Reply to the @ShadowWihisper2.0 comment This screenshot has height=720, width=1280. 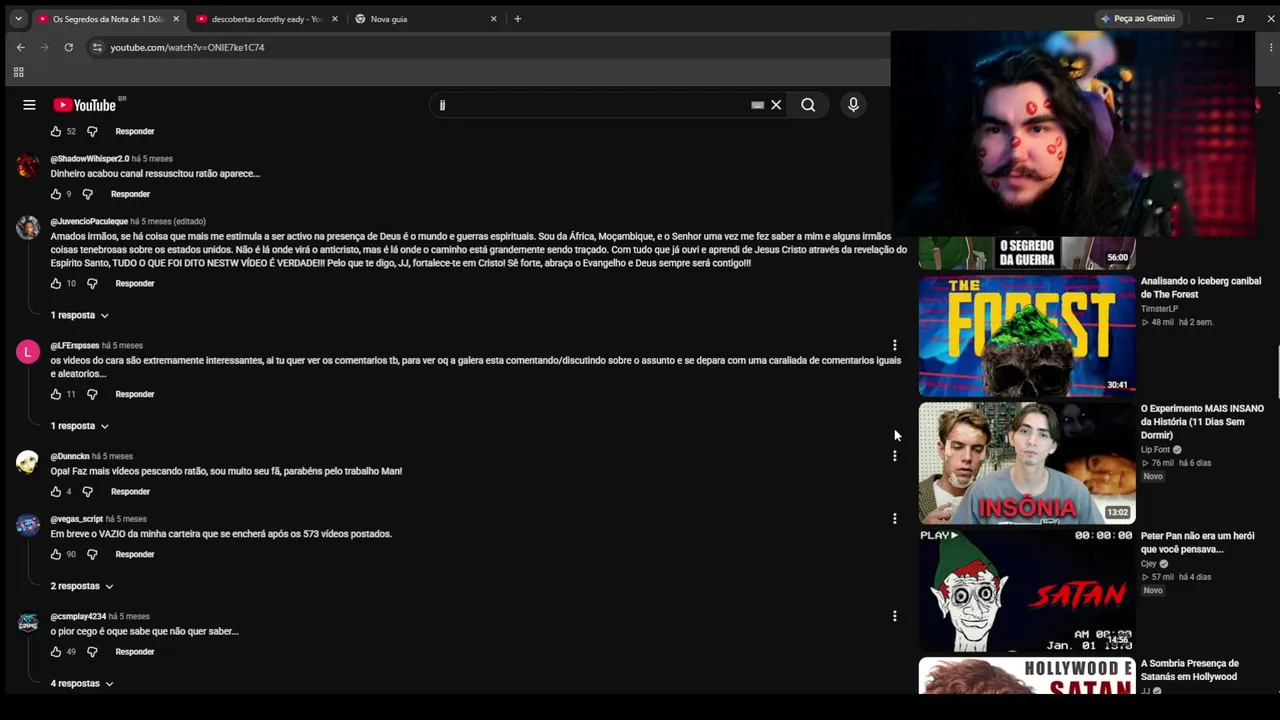point(130,194)
